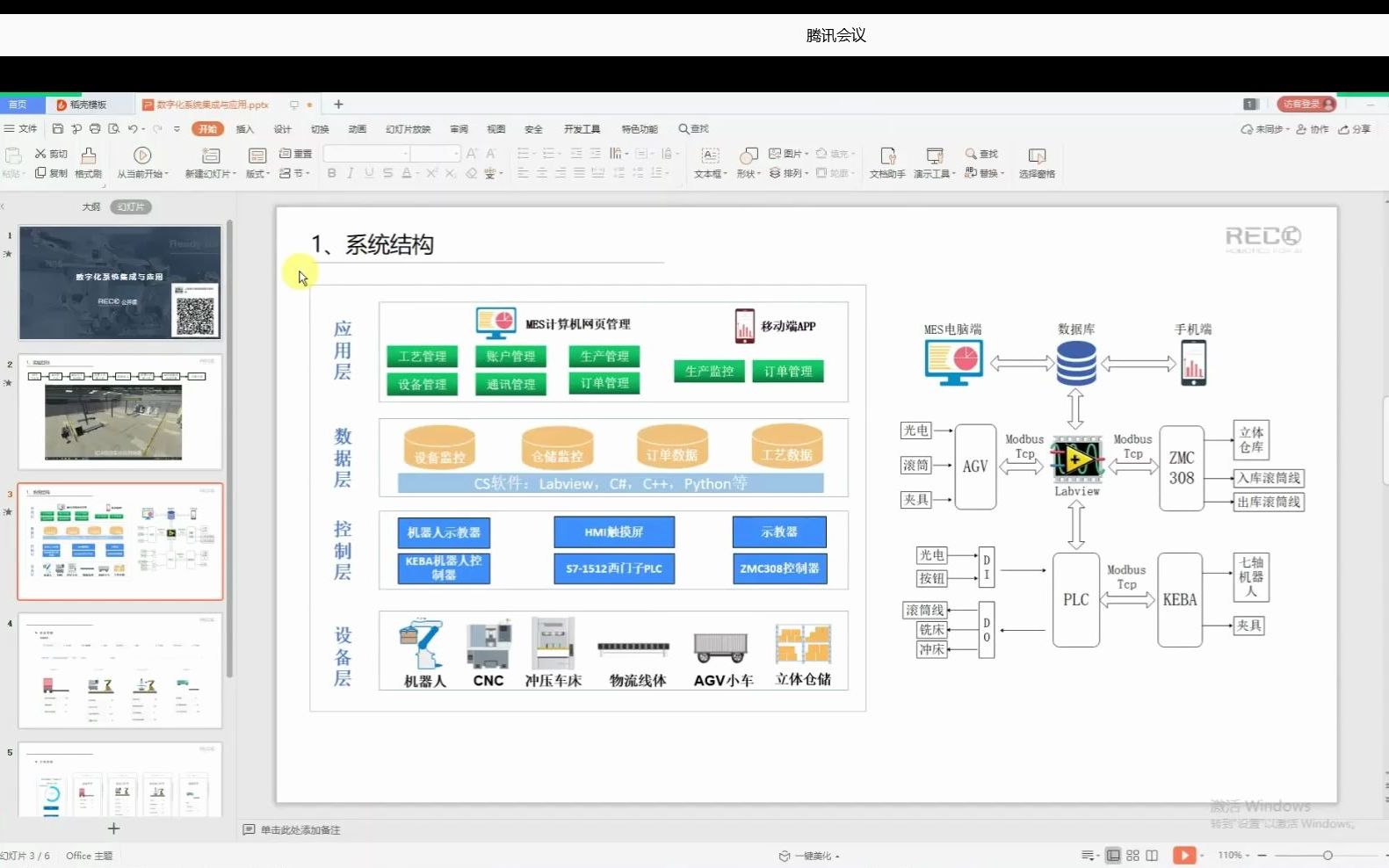1389x868 pixels.
Task: Click the Cut (剪切) scissors icon
Action: pos(40,154)
